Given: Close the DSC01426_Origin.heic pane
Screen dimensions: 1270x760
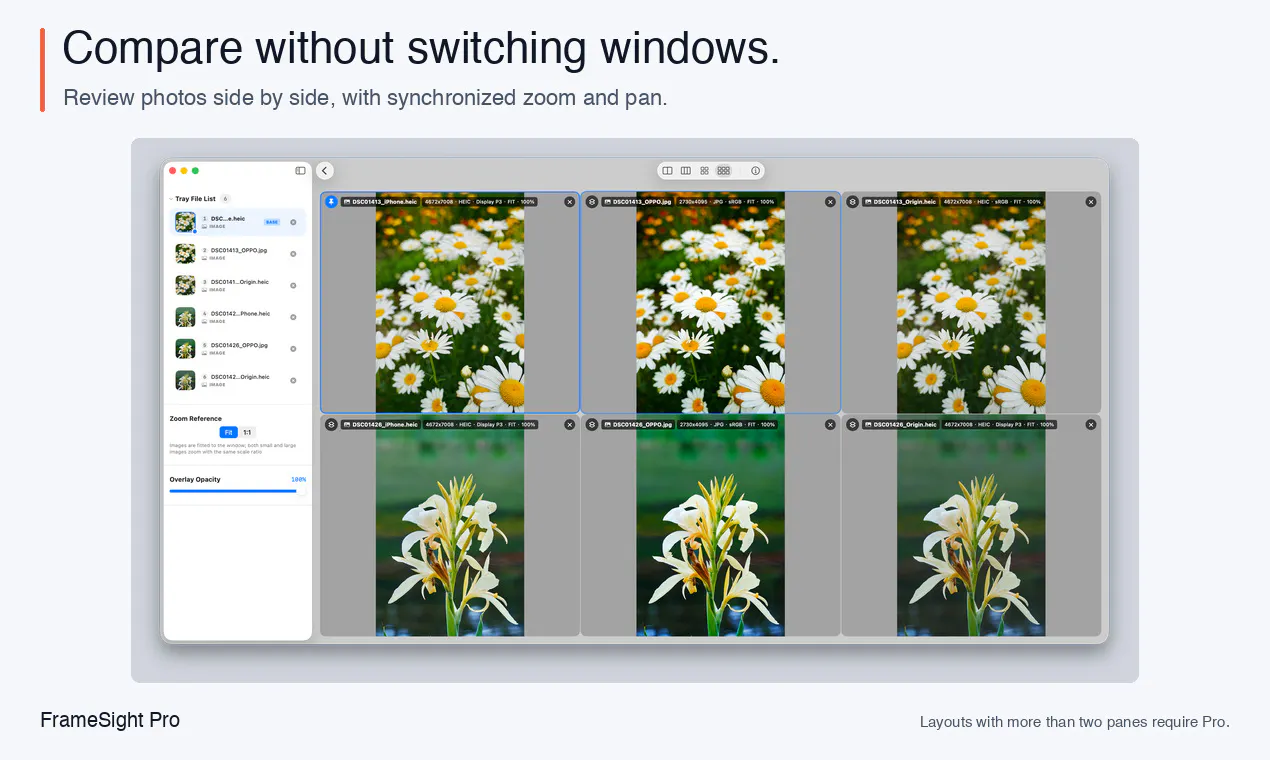Looking at the screenshot, I should (1091, 425).
